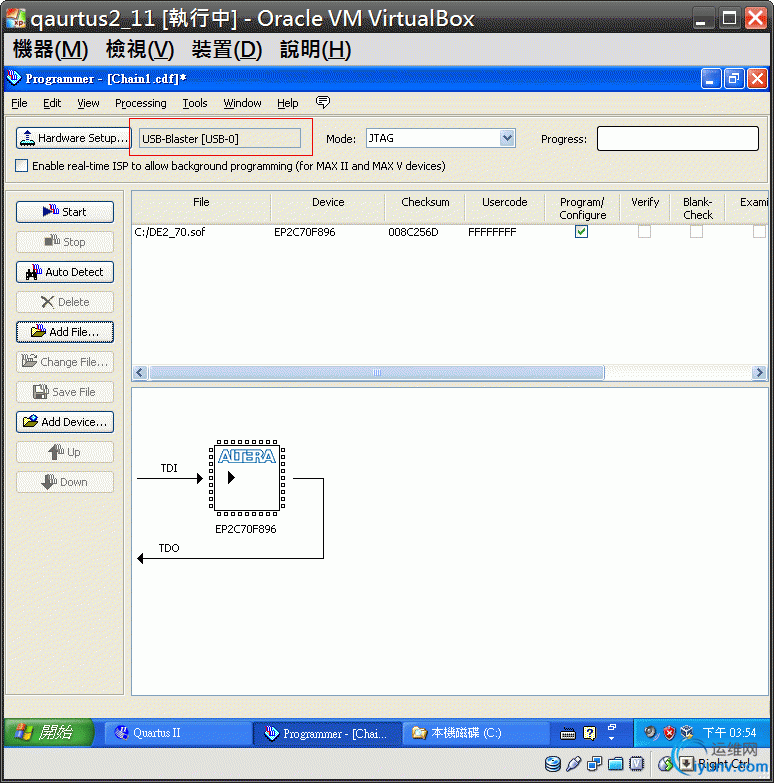Click the checksum value 008C256D
The image size is (774, 783).
(413, 232)
